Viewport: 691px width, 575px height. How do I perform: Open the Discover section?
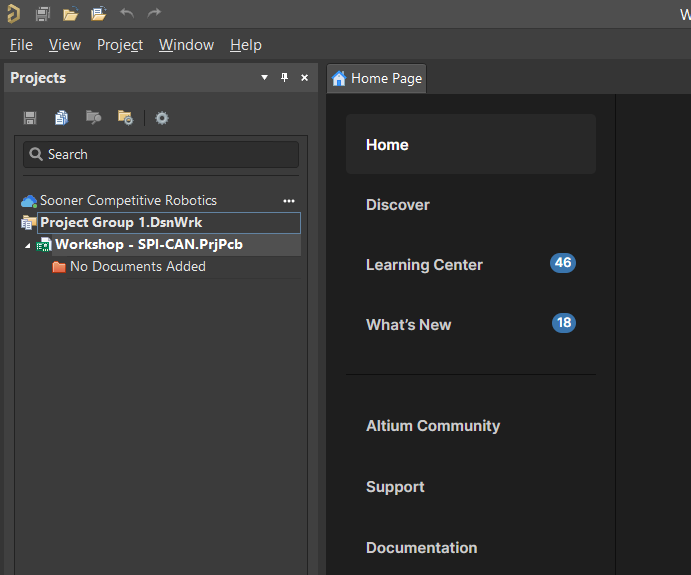point(398,205)
